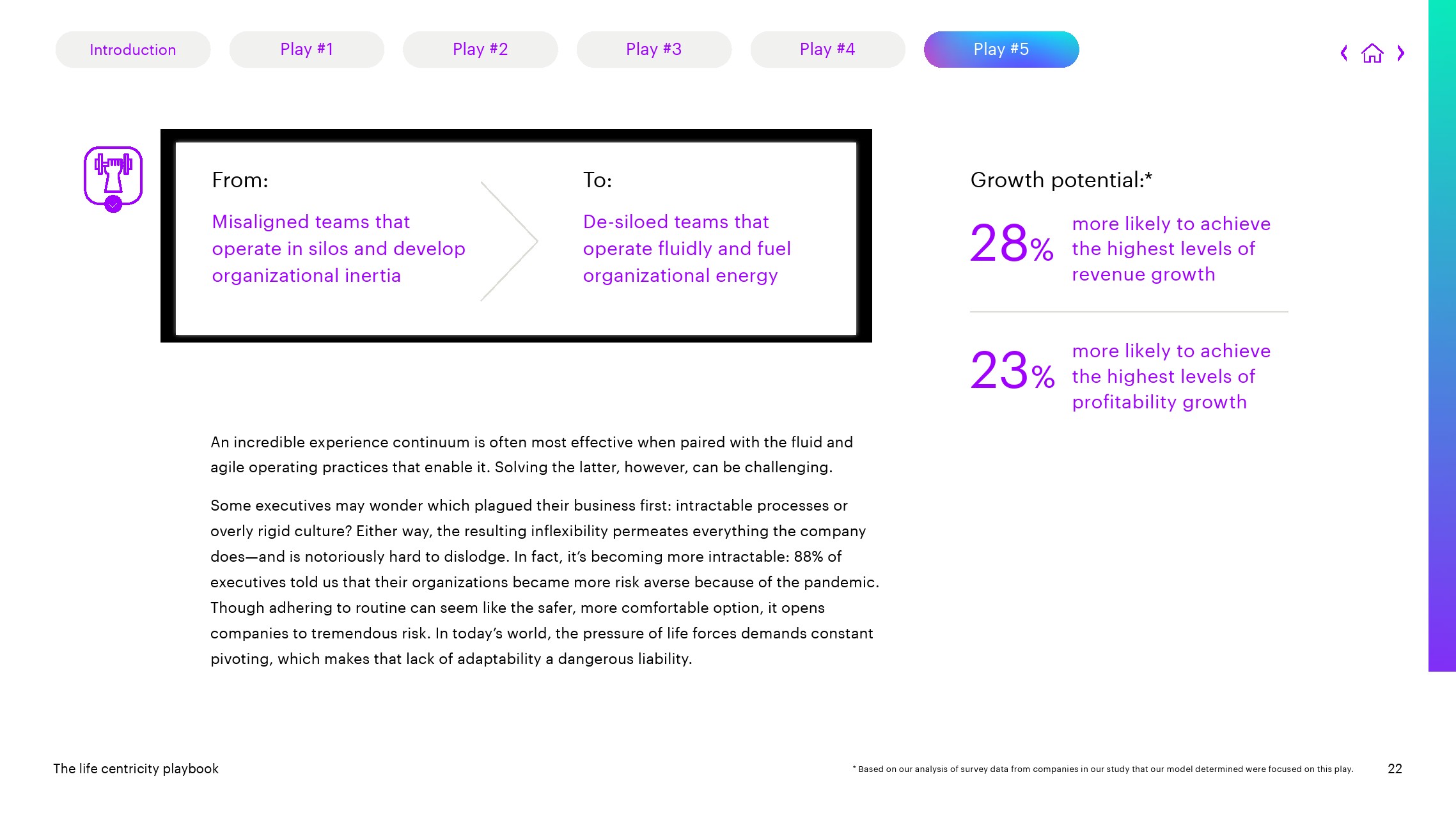
Task: Go to the previous page arrow
Action: pyautogui.click(x=1344, y=53)
